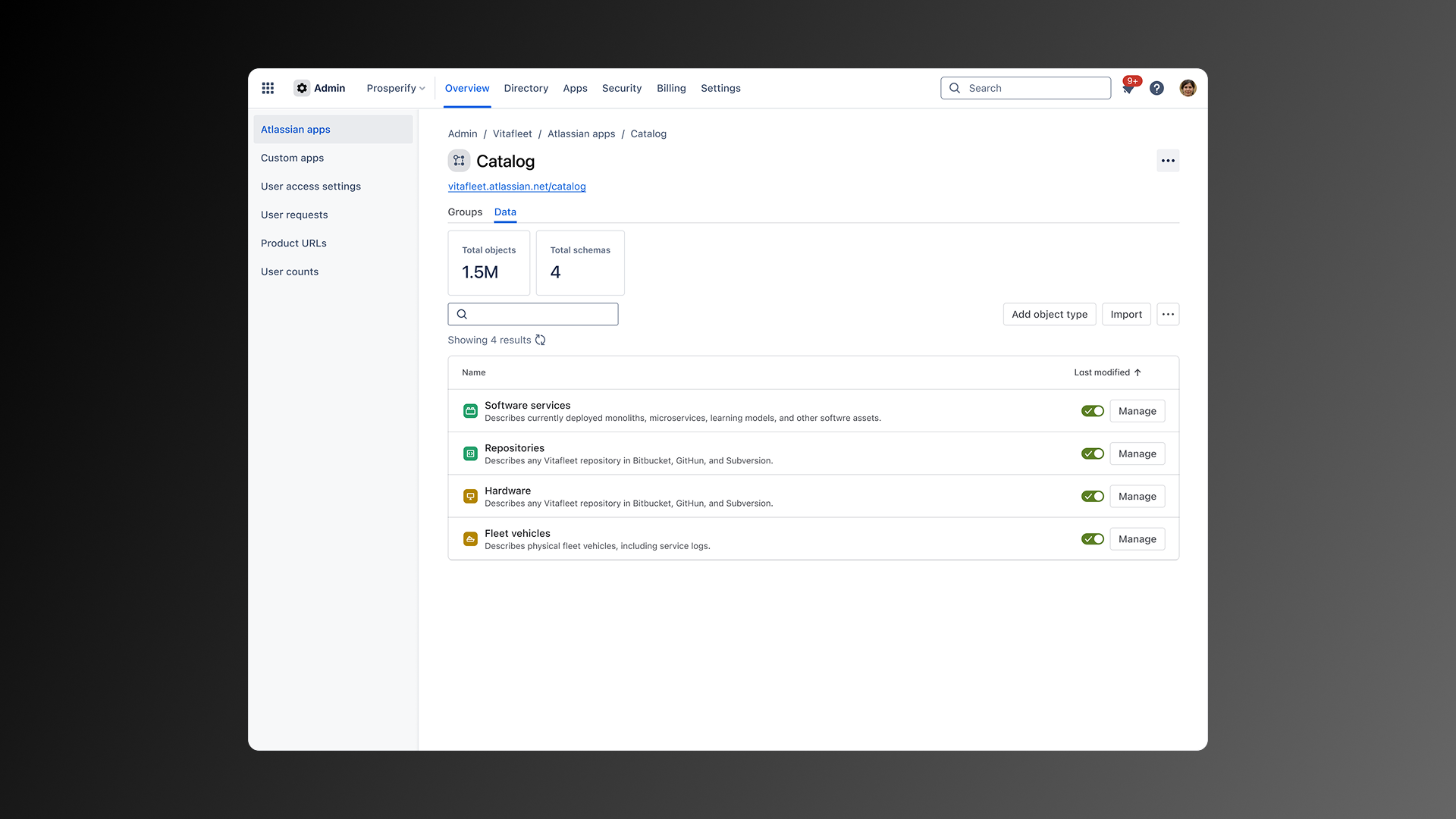Click the Software services object icon

tap(470, 411)
